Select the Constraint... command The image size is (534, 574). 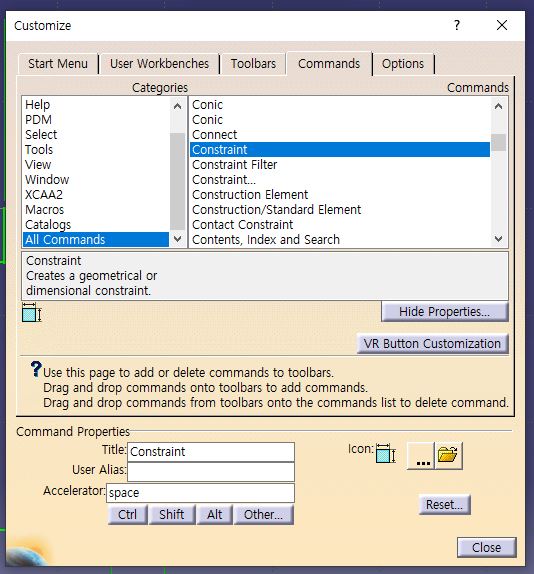[x=340, y=180]
